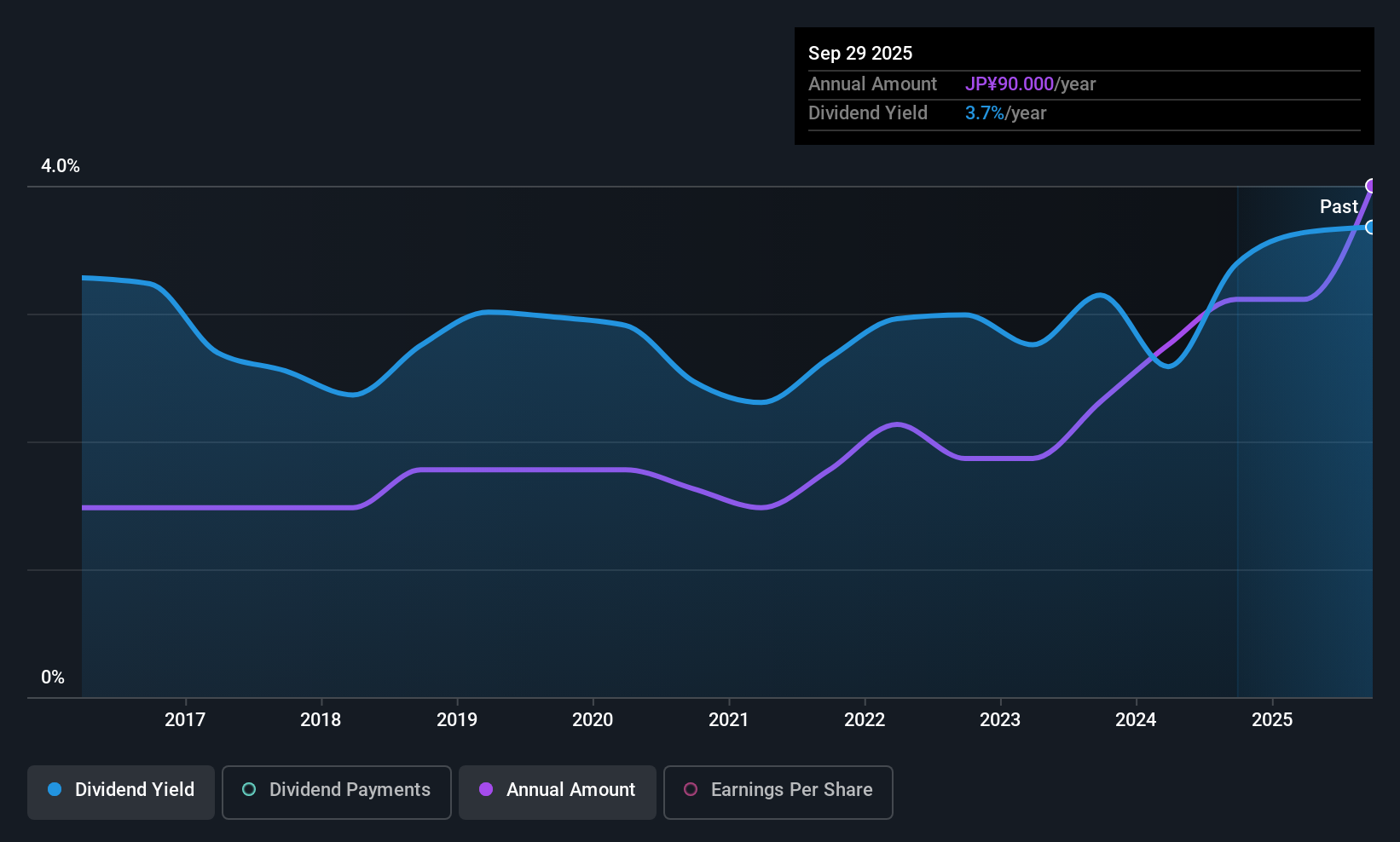This screenshot has width=1400, height=842.
Task: Click the JP¥90.000 annual amount value
Action: click(x=1010, y=84)
